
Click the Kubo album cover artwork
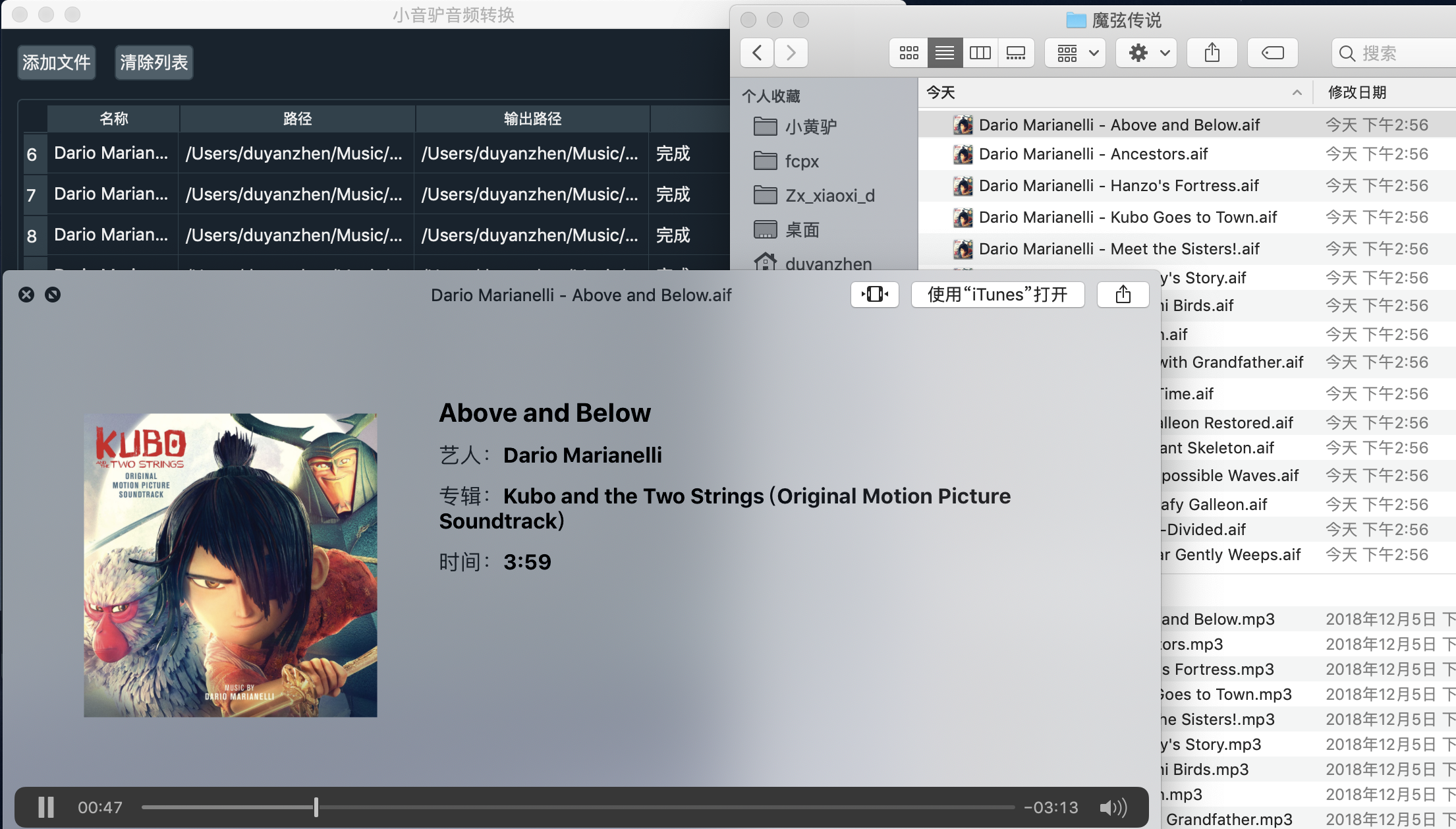(231, 565)
